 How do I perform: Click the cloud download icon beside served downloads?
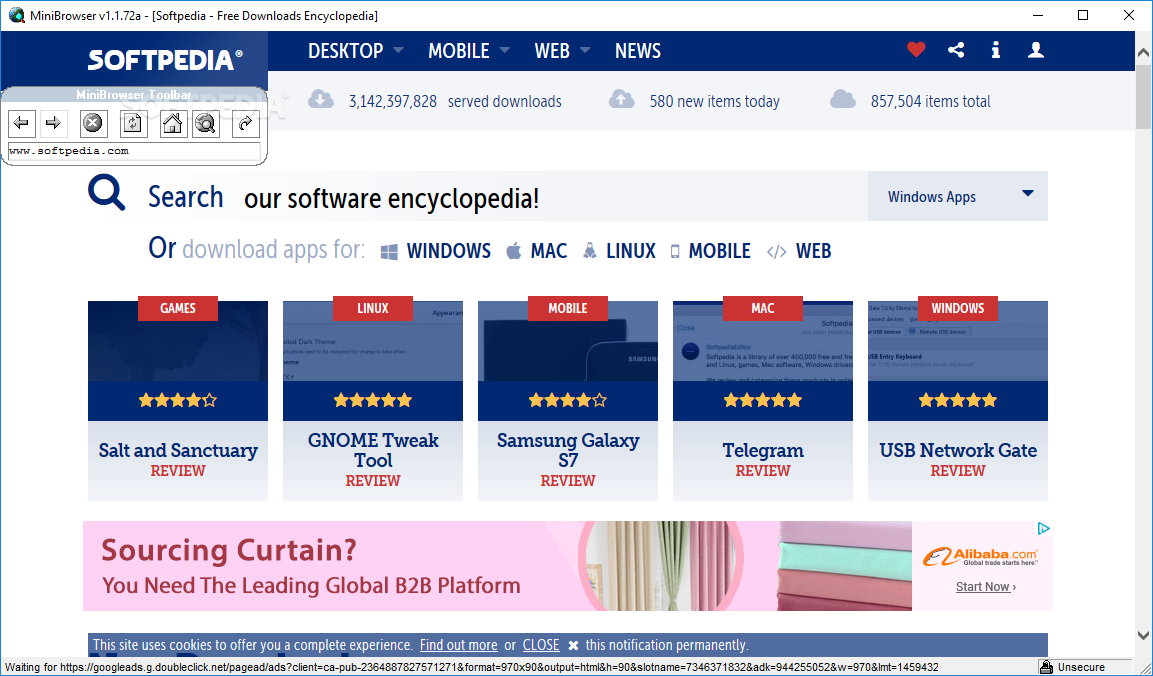pos(321,99)
